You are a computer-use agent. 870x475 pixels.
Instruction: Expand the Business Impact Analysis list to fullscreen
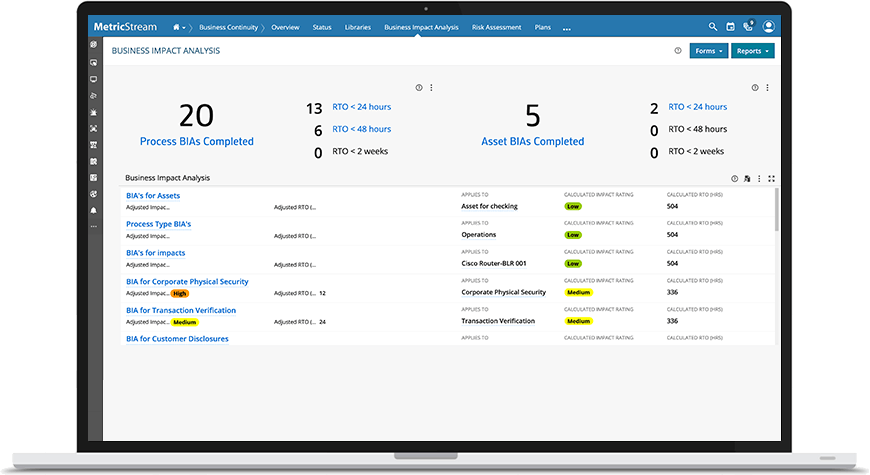pos(771,179)
